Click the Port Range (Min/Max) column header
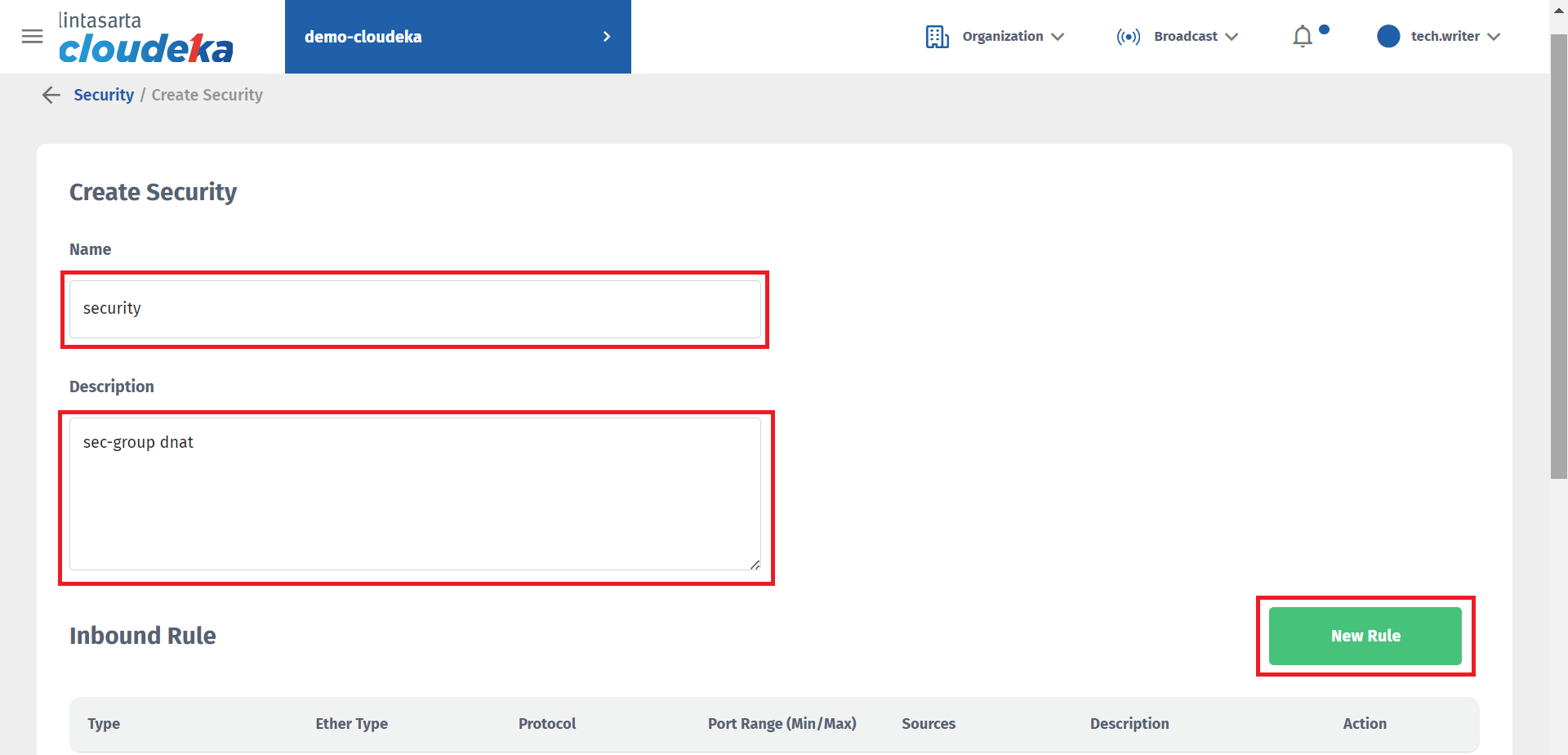Viewport: 1568px width, 755px height. tap(782, 724)
